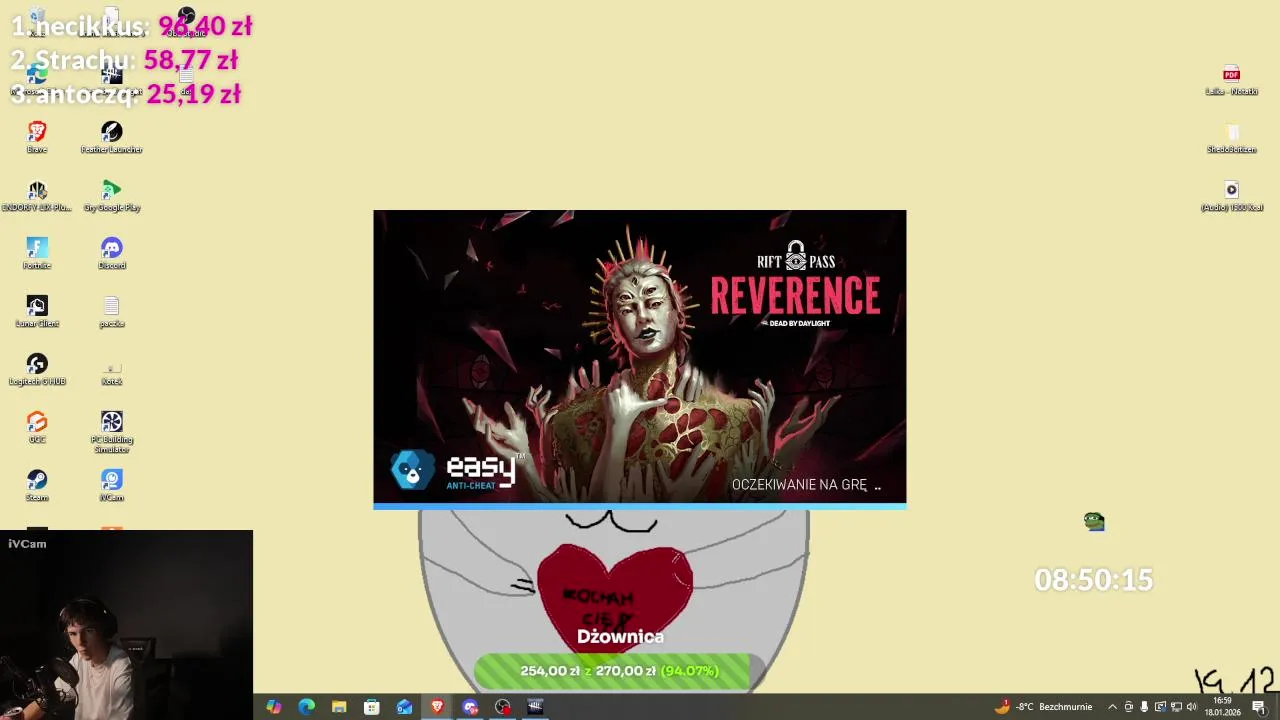Start Lunar Client from desktop
Screen dimensions: 1280x720
click(37, 311)
